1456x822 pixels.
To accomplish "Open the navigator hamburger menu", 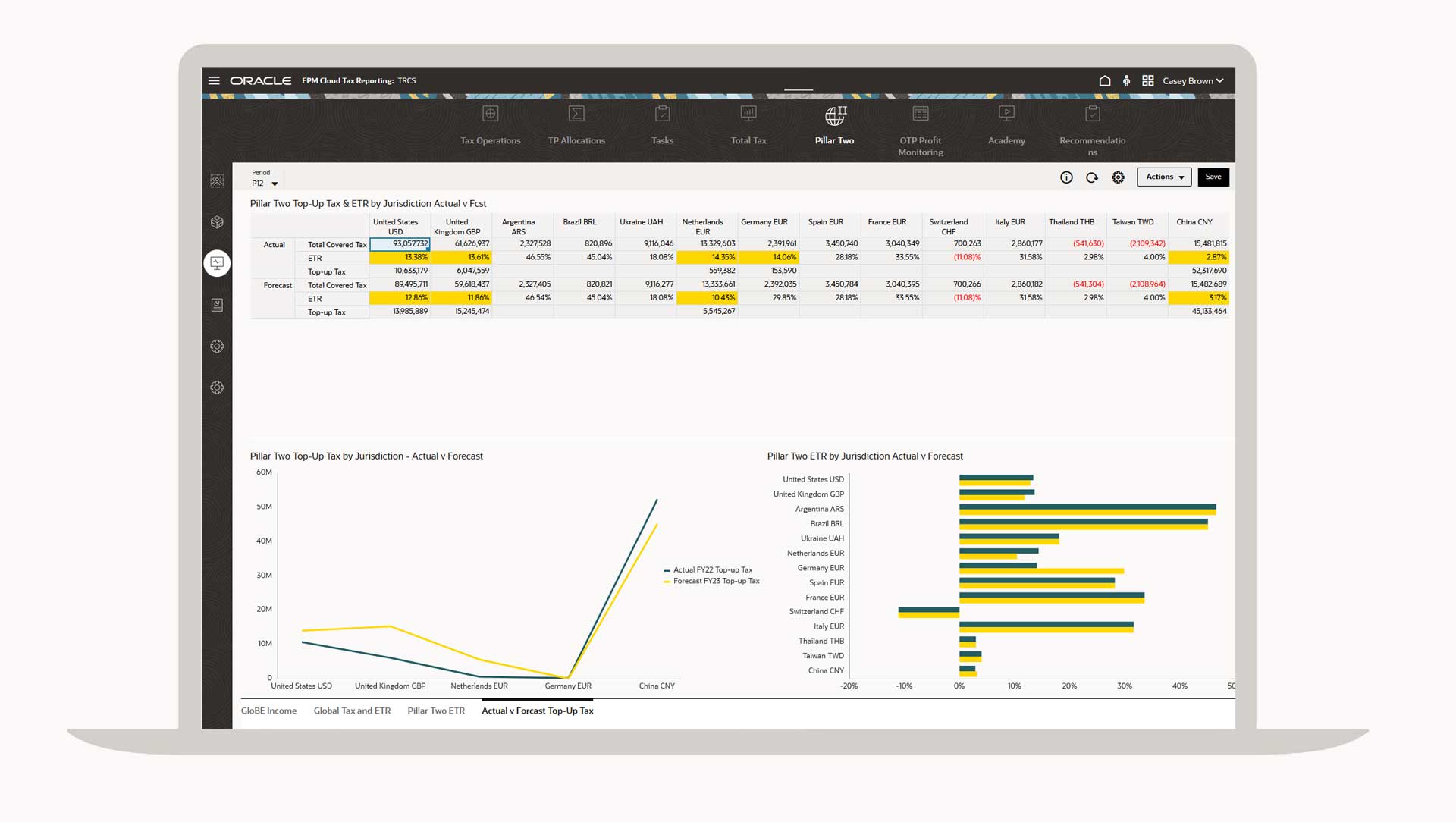I will tap(214, 80).
